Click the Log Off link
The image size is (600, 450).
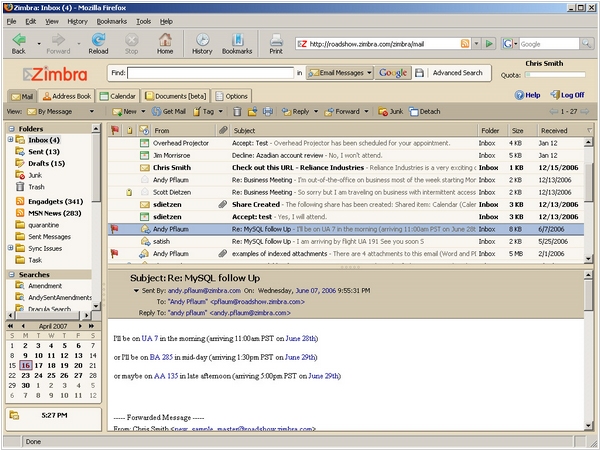tap(567, 95)
